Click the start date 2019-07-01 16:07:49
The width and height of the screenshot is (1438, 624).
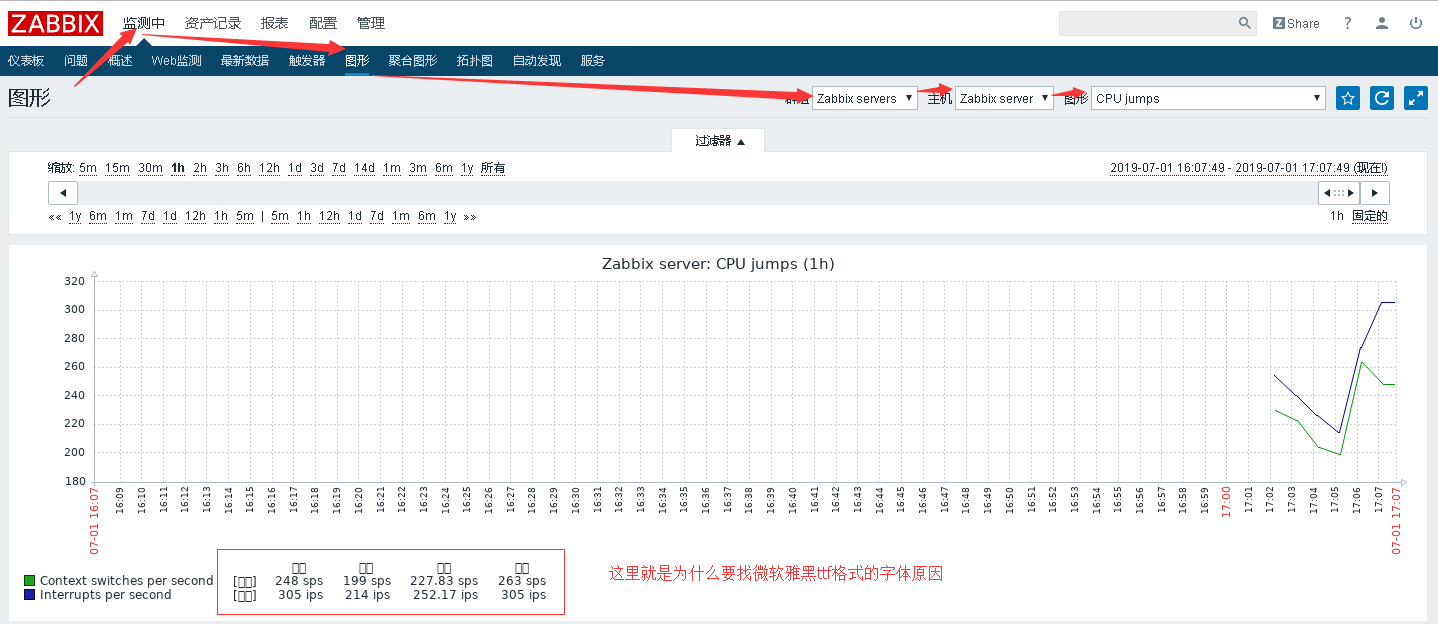point(1168,168)
